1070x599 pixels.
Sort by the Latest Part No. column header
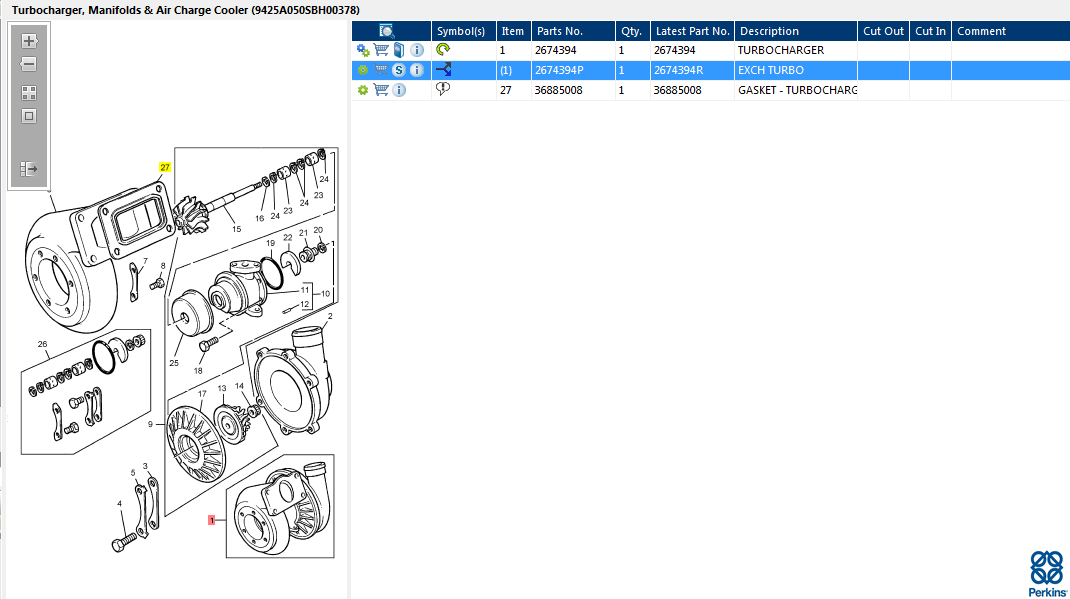tap(693, 31)
